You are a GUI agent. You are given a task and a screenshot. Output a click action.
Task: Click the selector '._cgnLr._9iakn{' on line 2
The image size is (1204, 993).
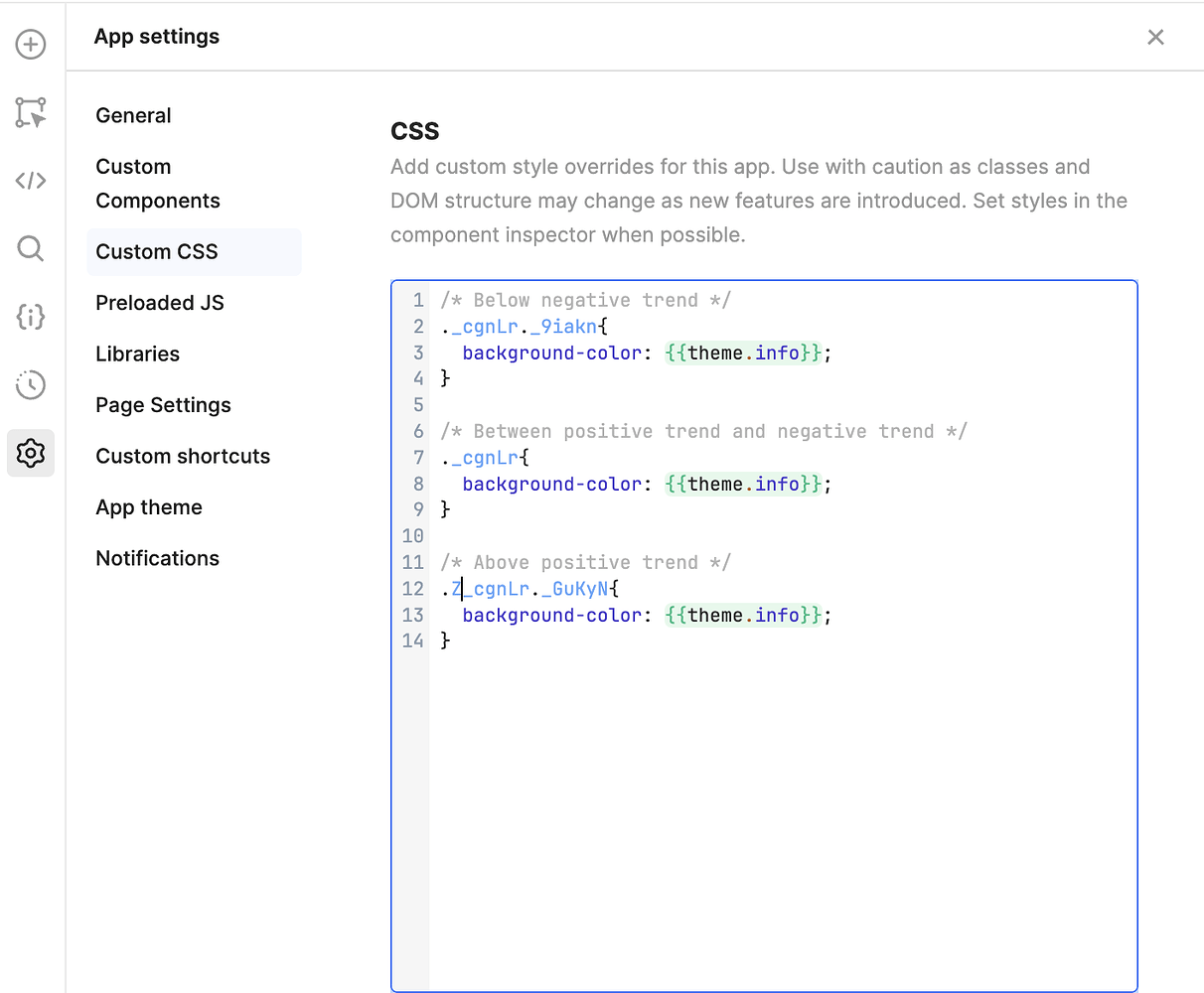(525, 327)
